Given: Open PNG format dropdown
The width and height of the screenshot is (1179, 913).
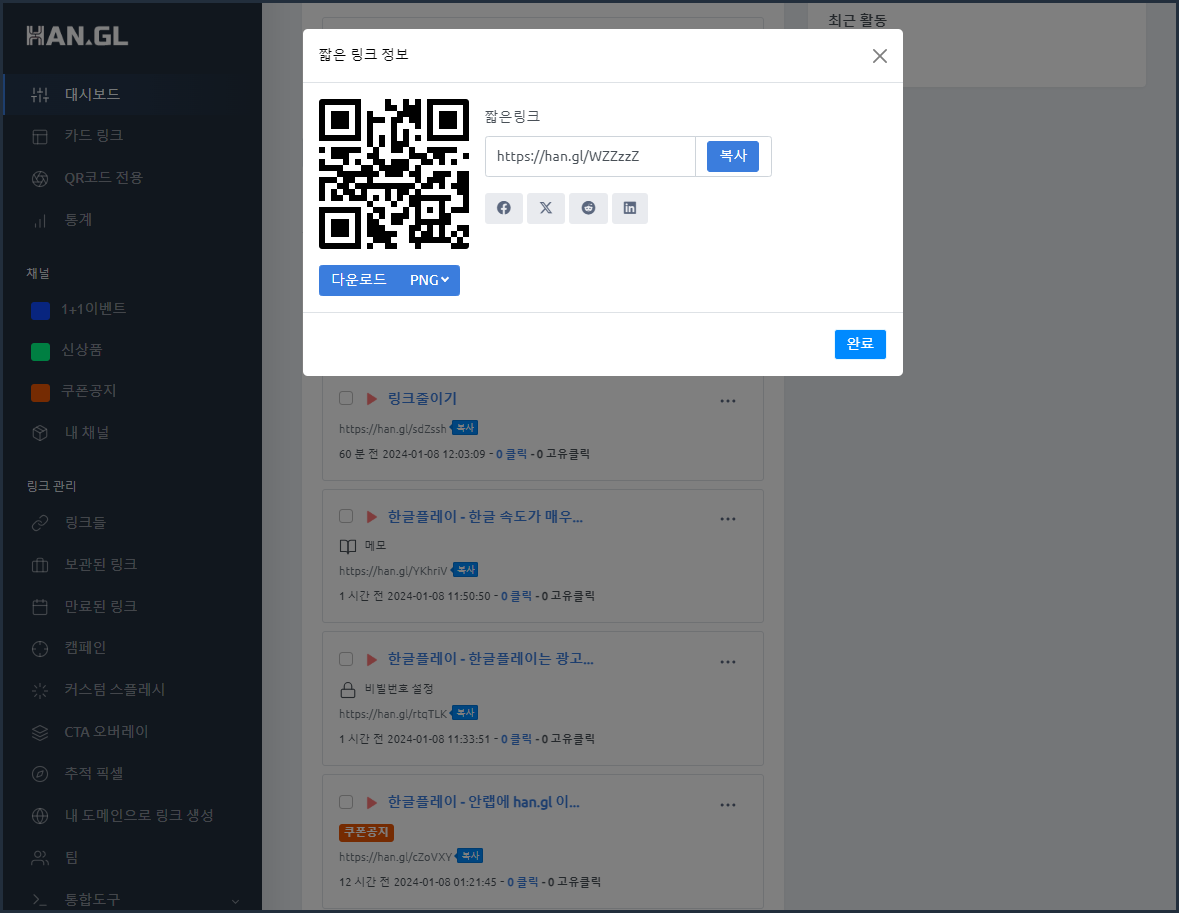Looking at the screenshot, I should tap(429, 281).
